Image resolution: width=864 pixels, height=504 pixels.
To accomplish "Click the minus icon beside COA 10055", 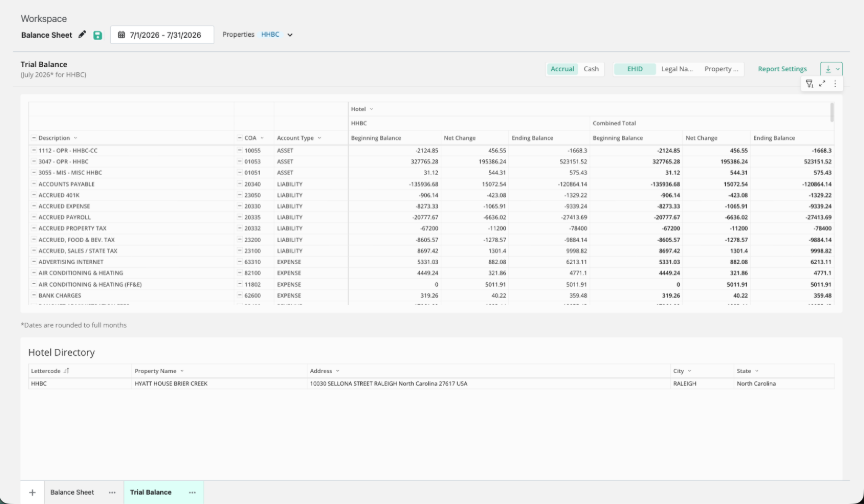I will coord(240,150).
